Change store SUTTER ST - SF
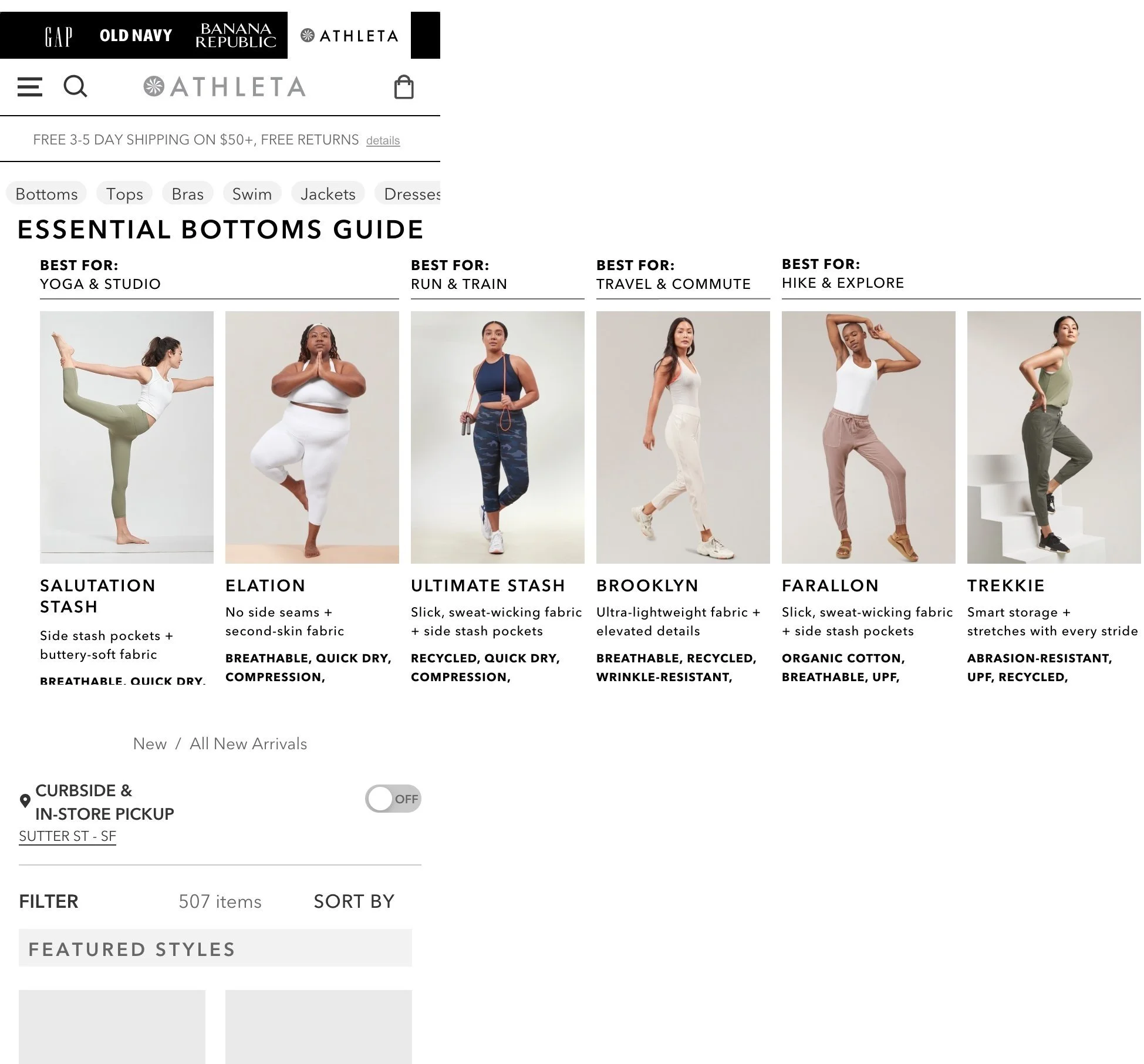This screenshot has width=1144, height=1064. click(68, 836)
